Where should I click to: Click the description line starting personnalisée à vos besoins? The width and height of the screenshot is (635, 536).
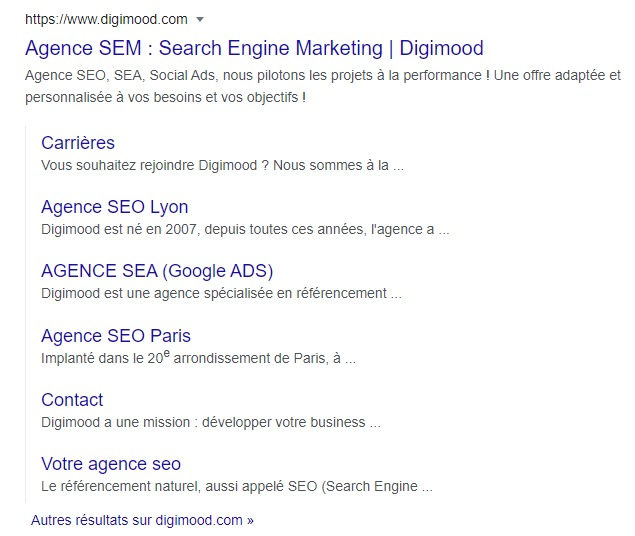point(165,97)
